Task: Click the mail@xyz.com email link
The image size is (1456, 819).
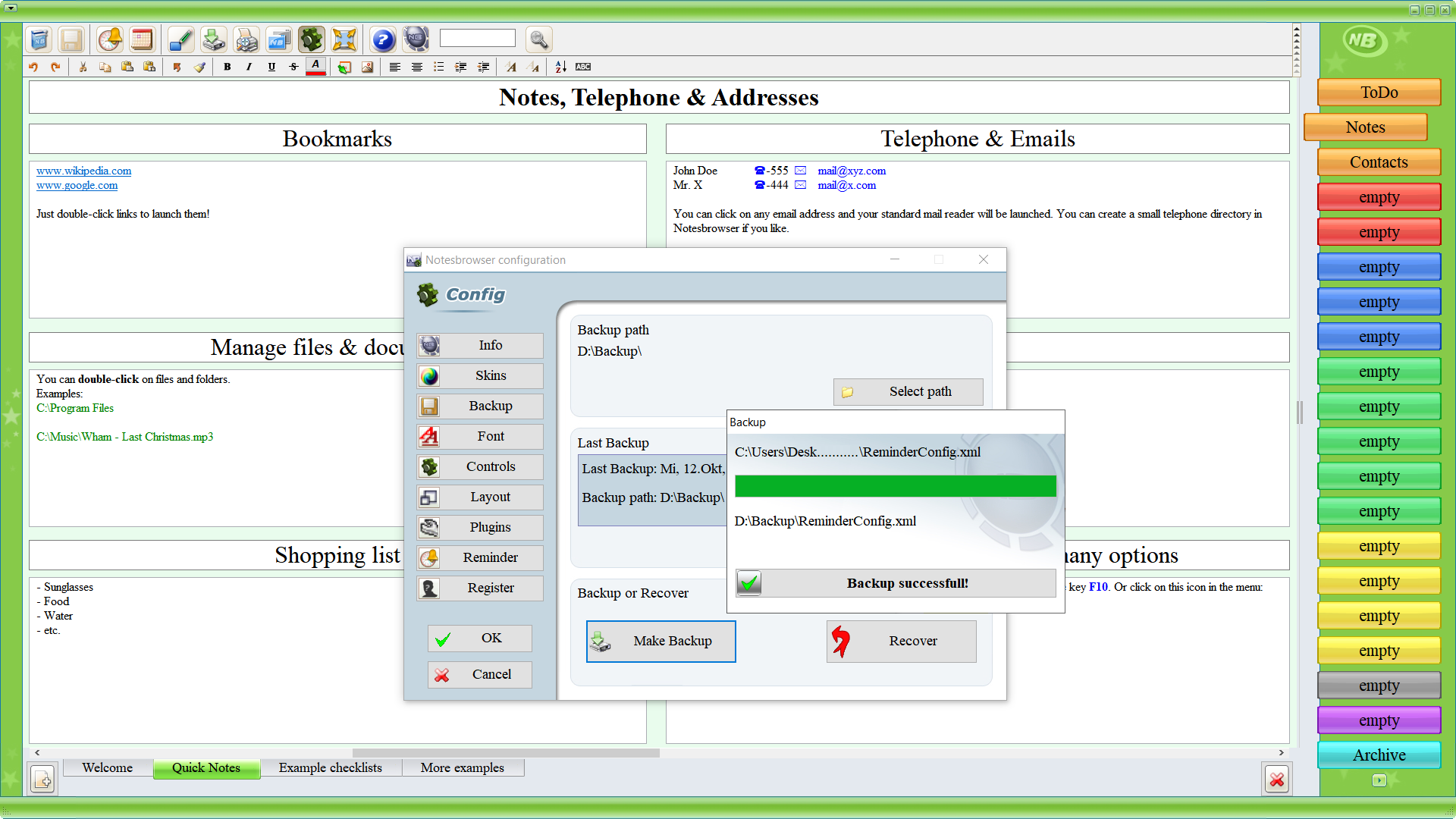Action: point(852,171)
